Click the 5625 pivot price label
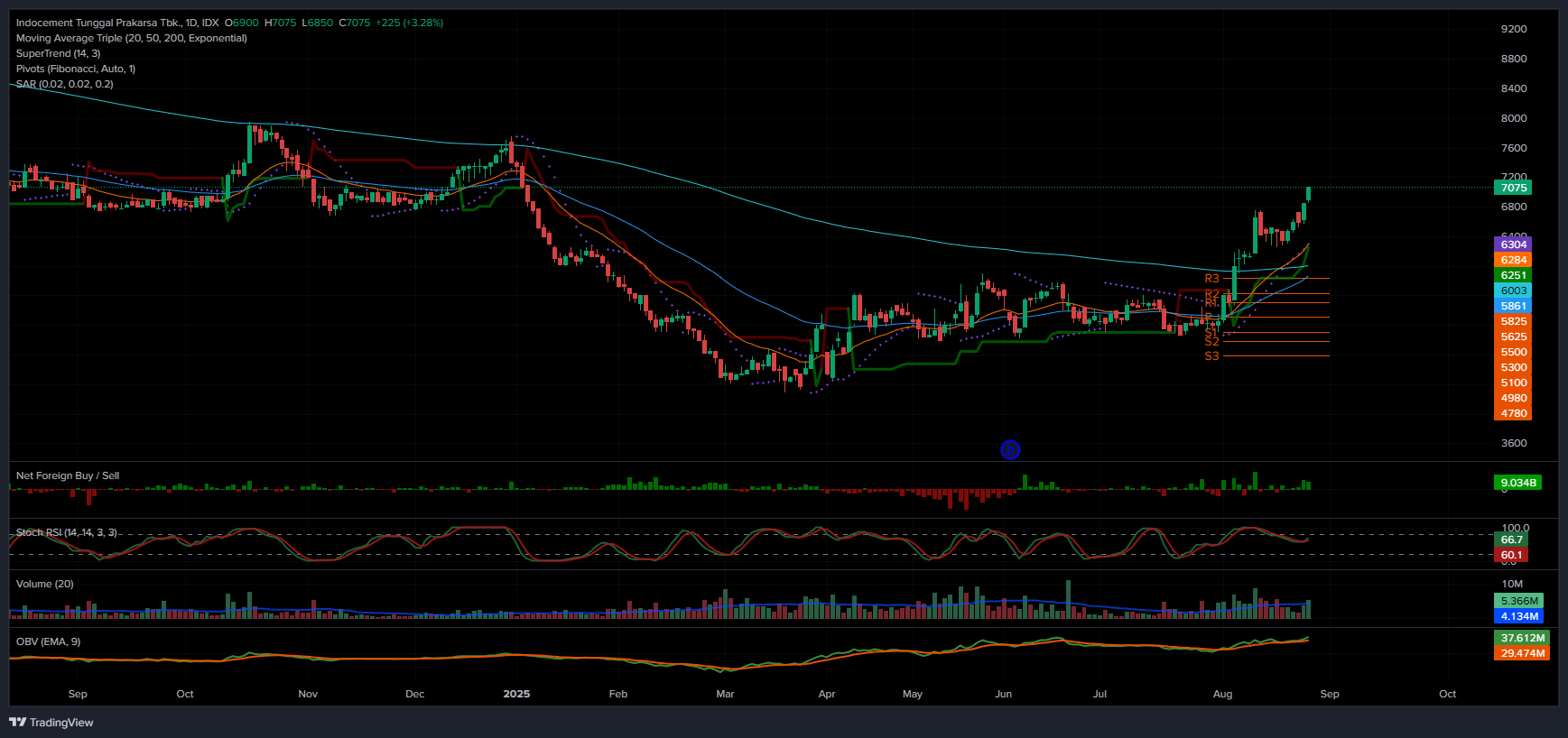 tap(1513, 337)
